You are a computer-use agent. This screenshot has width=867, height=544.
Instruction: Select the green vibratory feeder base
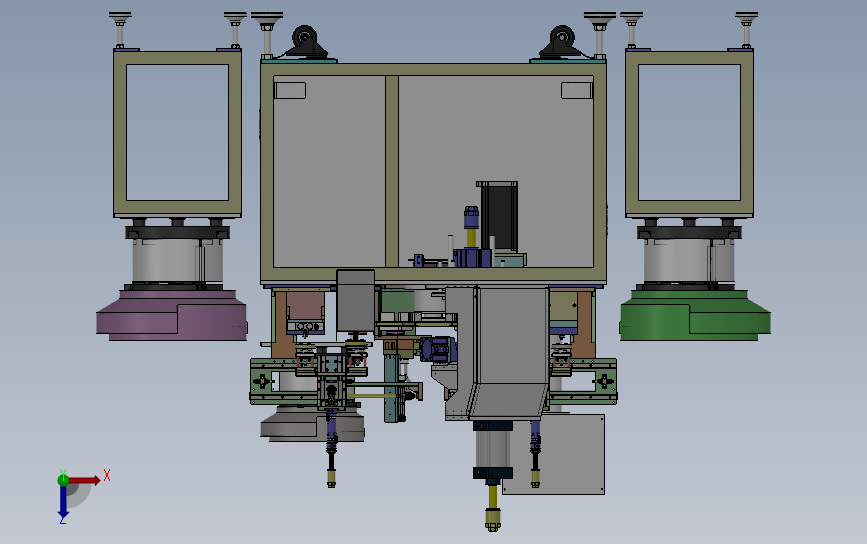click(x=695, y=315)
